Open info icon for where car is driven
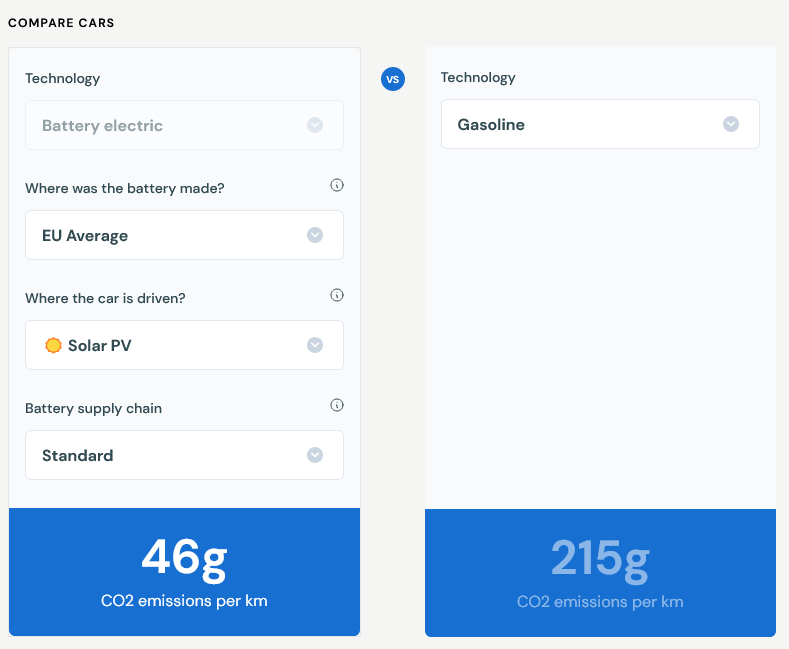Viewport: 789px width, 649px height. point(337,295)
